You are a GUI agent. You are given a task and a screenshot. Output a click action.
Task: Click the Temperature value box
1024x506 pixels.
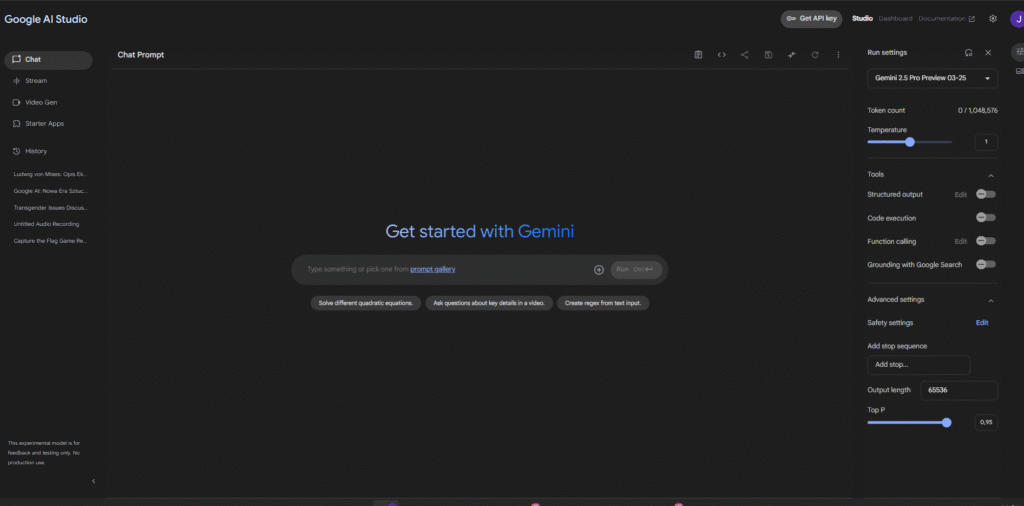(986, 142)
